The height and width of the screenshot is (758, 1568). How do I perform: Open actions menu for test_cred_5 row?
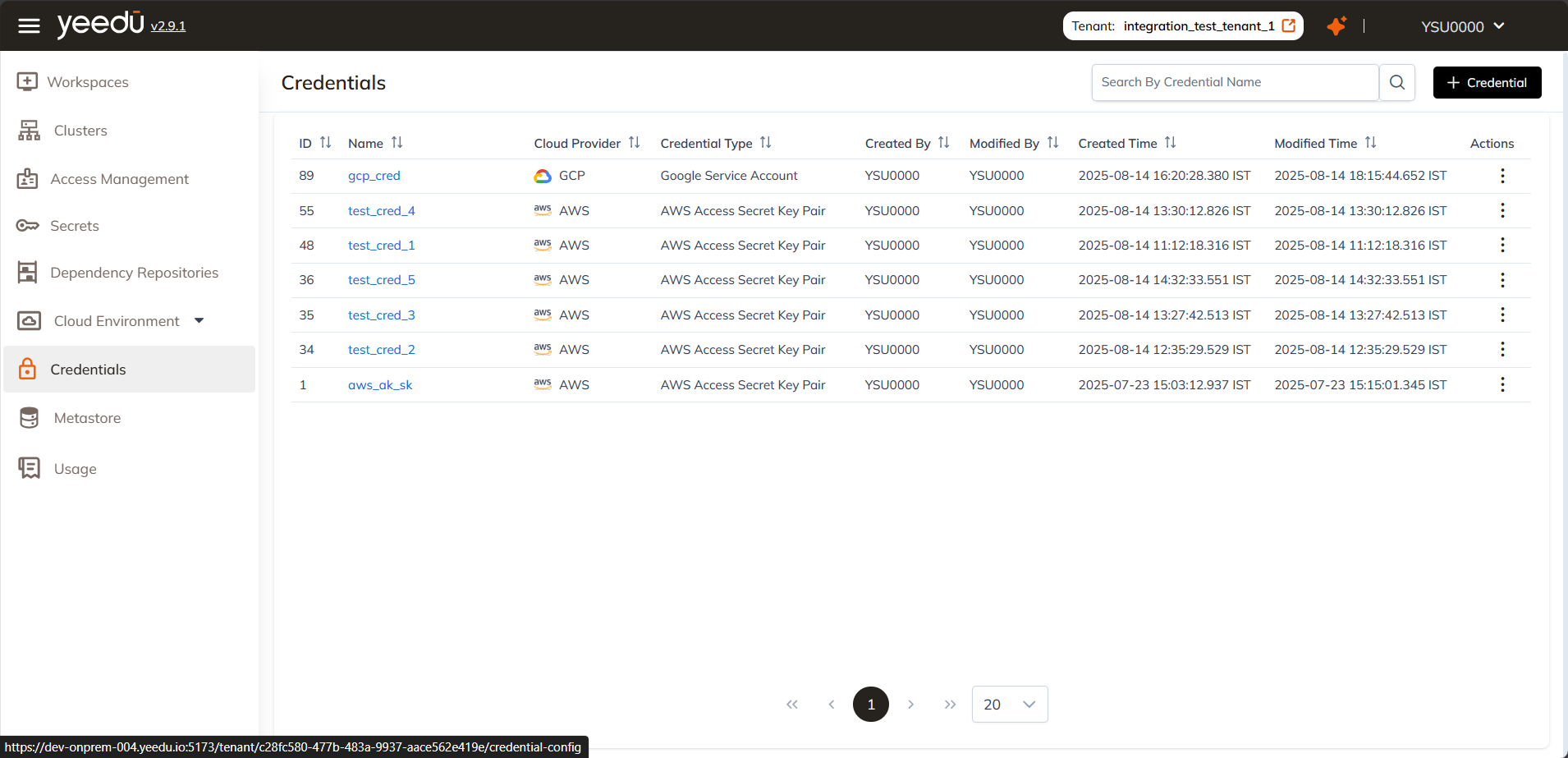pyautogui.click(x=1502, y=280)
